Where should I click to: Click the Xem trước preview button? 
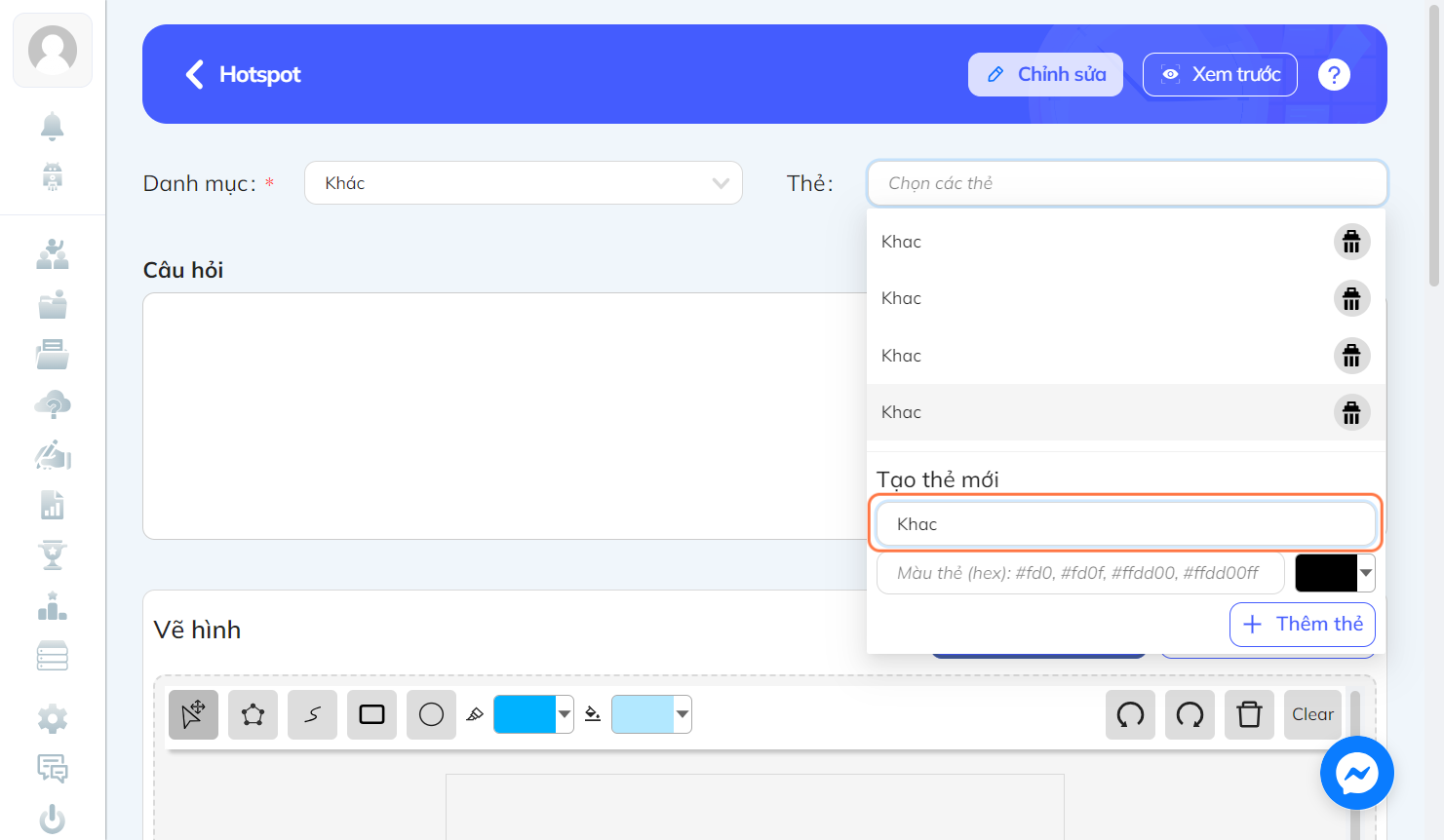point(1220,74)
